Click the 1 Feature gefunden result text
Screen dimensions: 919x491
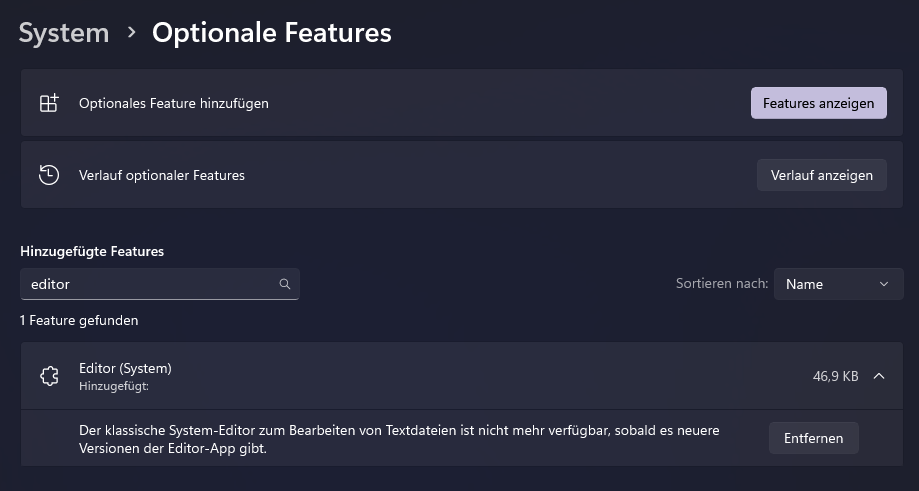(79, 321)
